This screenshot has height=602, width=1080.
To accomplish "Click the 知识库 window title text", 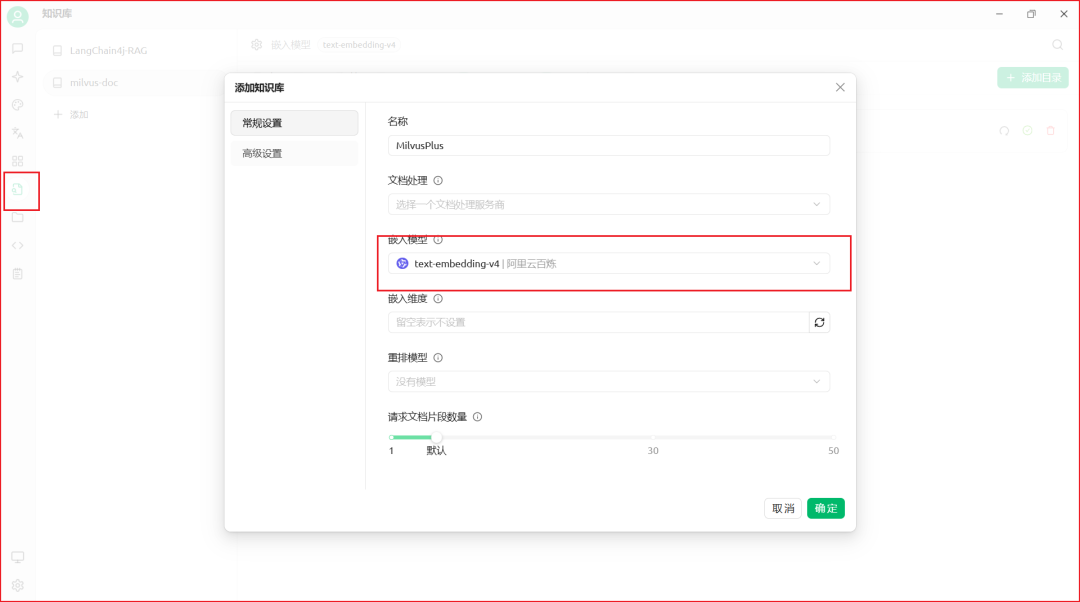I will coord(57,14).
